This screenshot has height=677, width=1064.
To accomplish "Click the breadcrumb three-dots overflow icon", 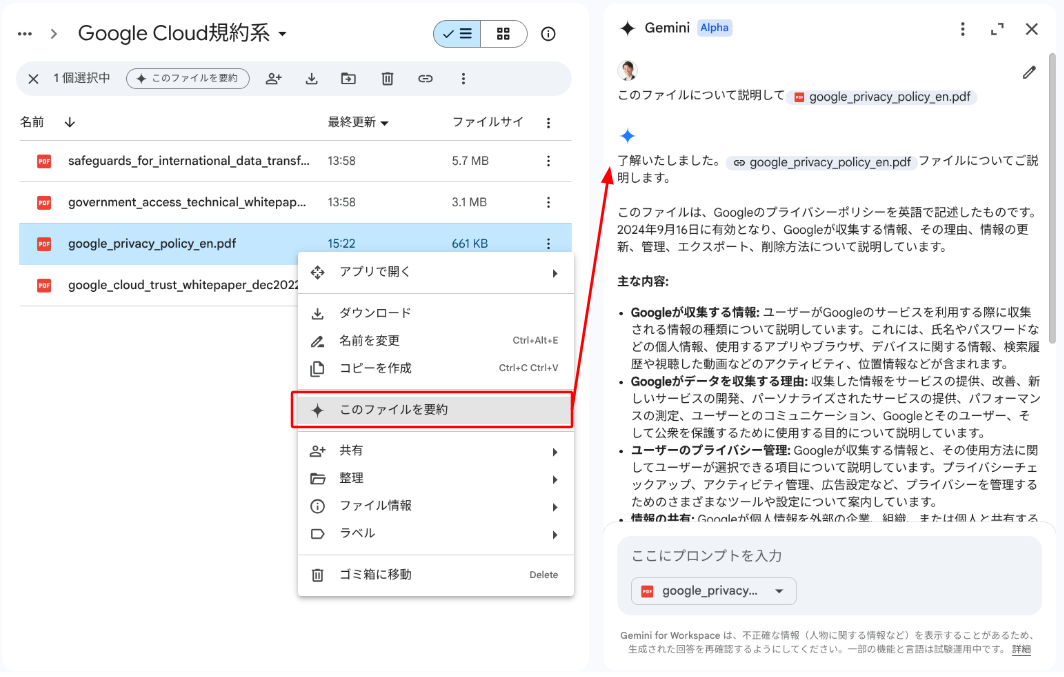I will click(25, 33).
